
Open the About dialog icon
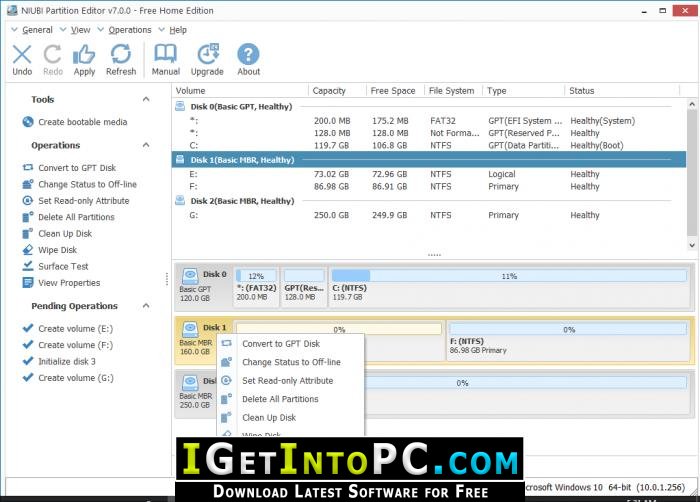248,54
